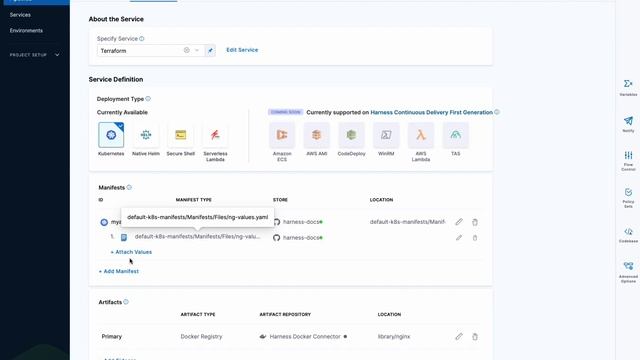Open info about First Generation support
Screen dimensions: 640x360
pyautogui.click(x=497, y=112)
